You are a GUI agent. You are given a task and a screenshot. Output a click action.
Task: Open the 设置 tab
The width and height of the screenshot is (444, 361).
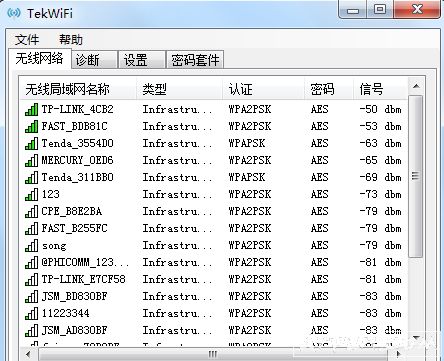point(142,60)
